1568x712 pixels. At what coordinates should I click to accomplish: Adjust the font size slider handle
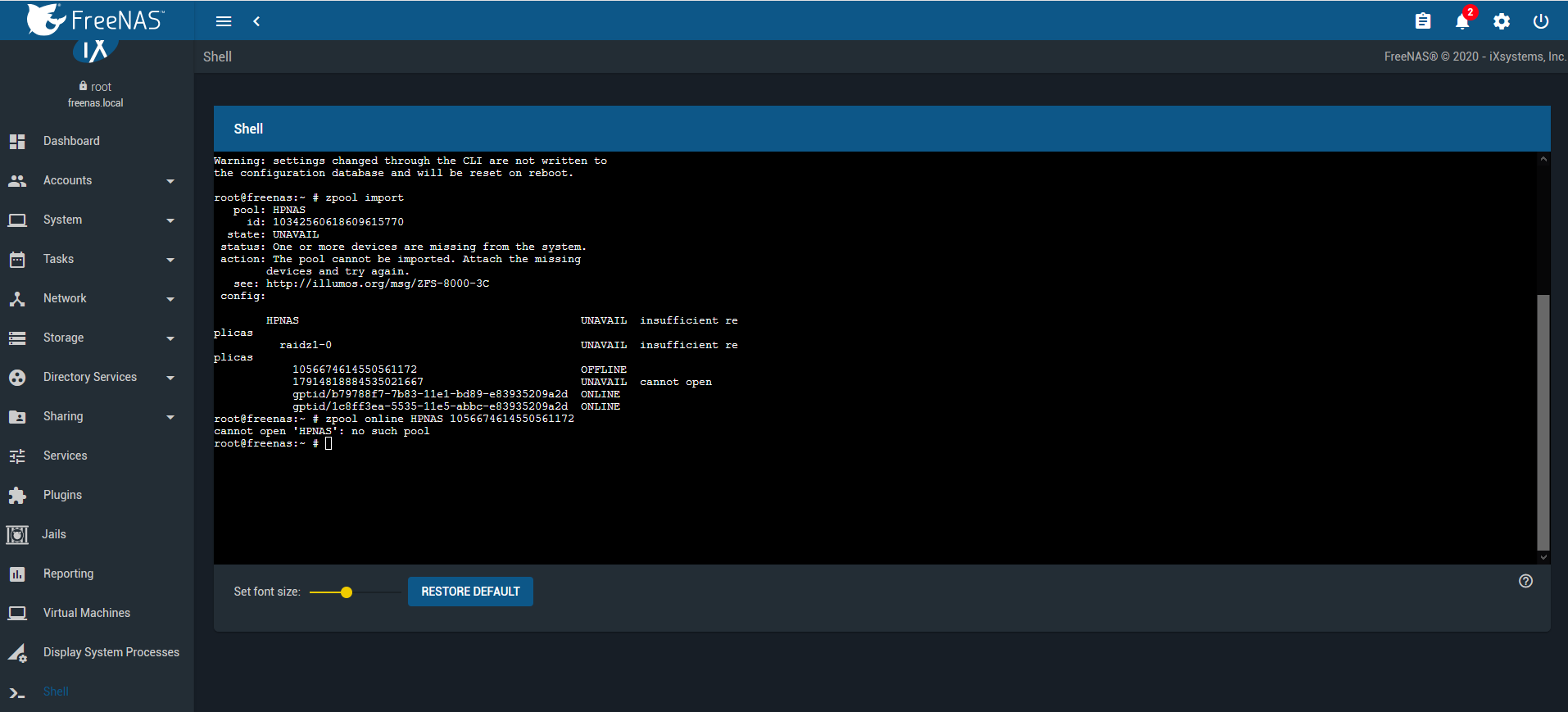pyautogui.click(x=347, y=592)
